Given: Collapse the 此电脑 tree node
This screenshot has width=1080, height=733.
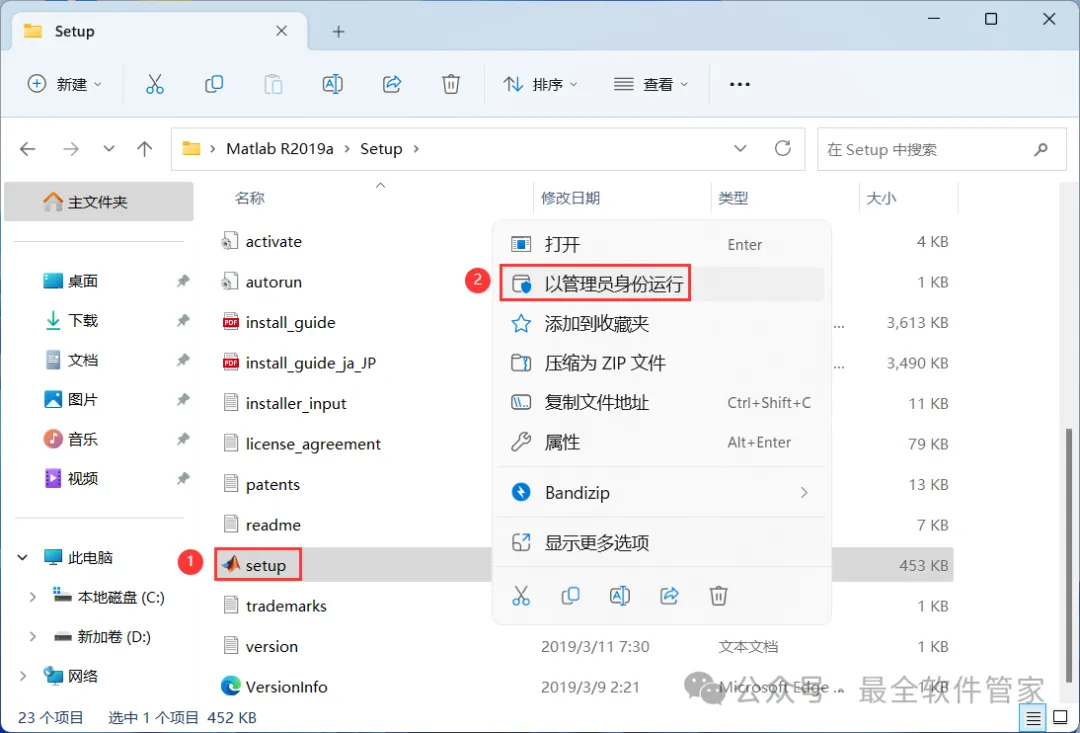Looking at the screenshot, I should click(23, 557).
